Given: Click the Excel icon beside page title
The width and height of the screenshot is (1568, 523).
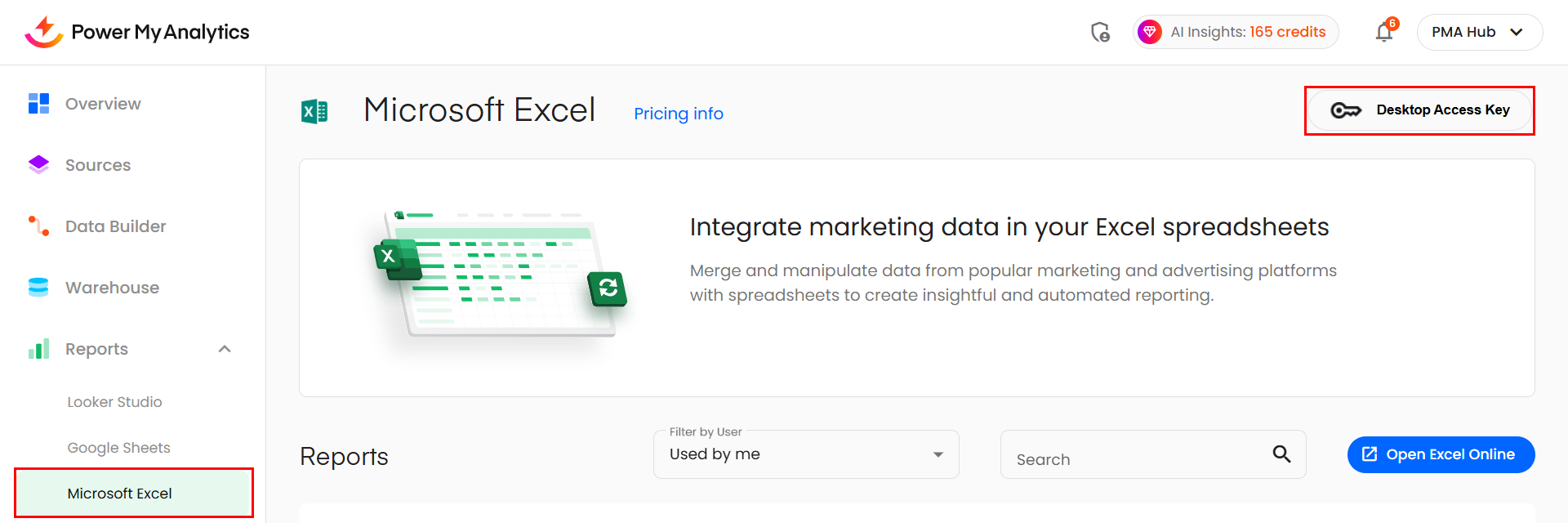Looking at the screenshot, I should click(x=314, y=111).
